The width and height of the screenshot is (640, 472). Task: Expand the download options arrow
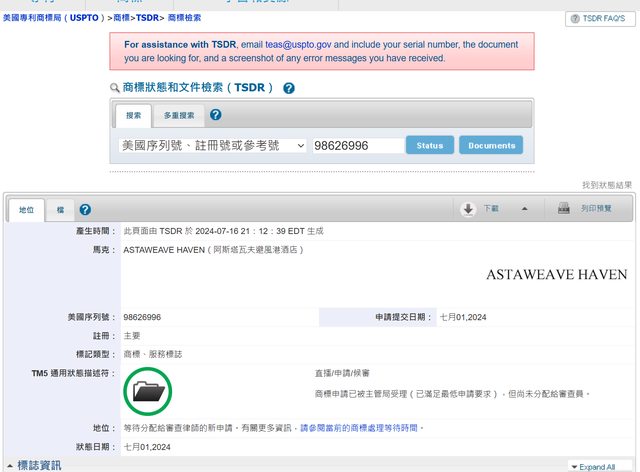524,209
